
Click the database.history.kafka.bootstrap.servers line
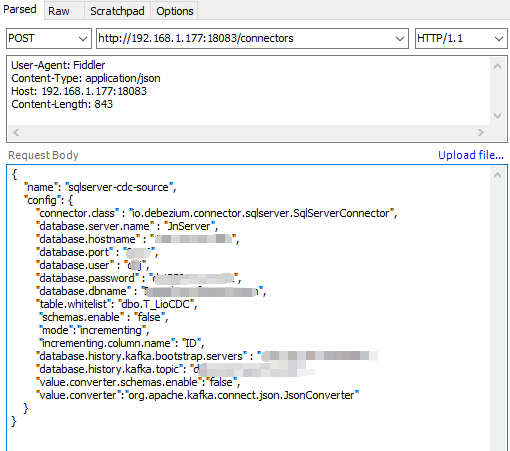pyautogui.click(x=207, y=356)
